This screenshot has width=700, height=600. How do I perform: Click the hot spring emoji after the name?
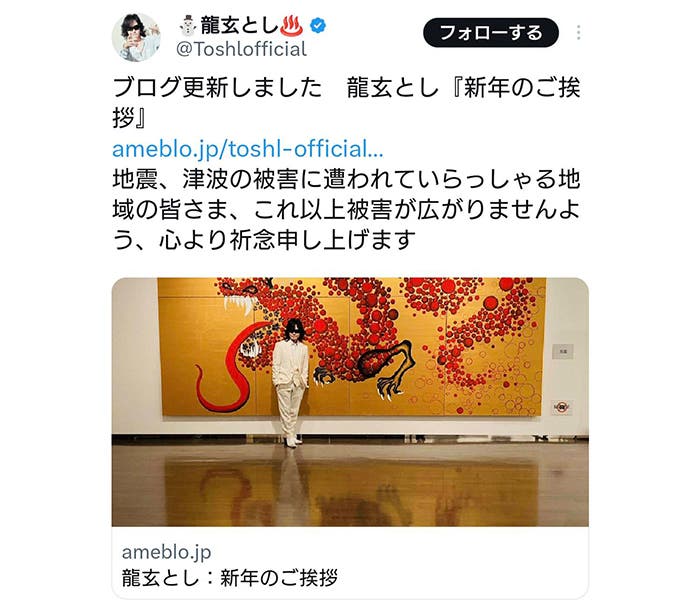pos(292,26)
